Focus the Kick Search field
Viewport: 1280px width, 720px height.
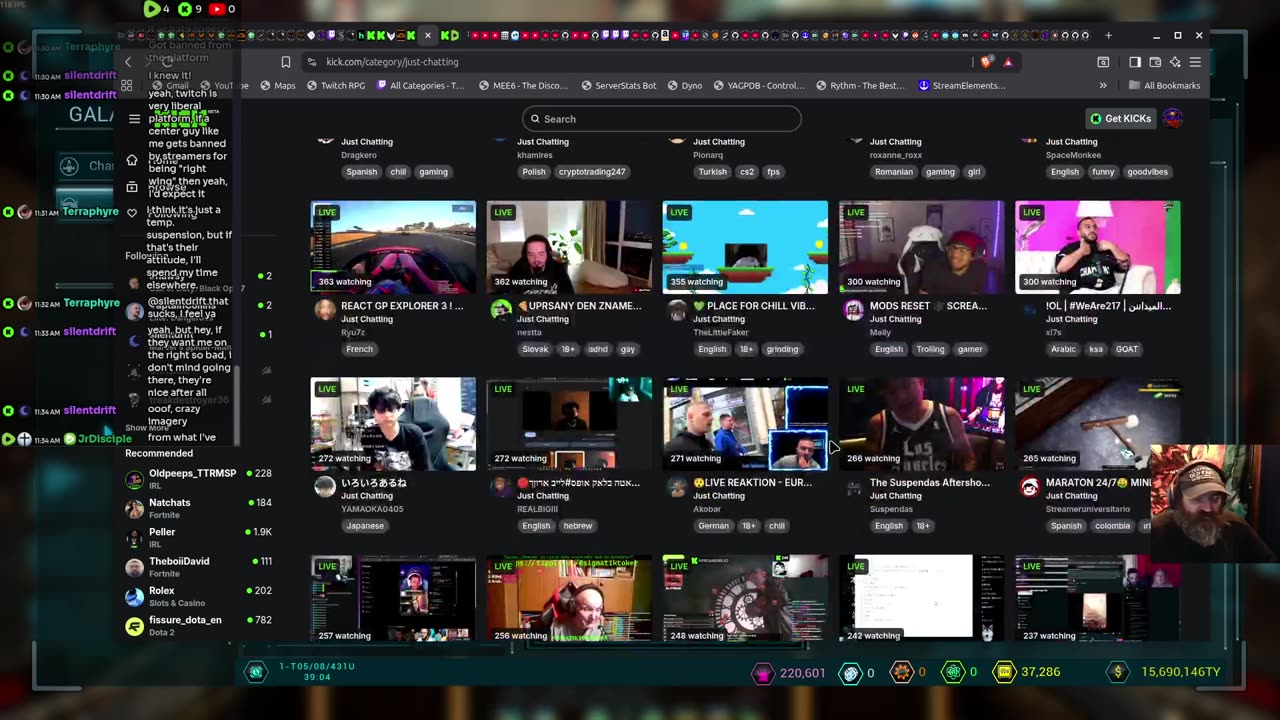click(x=661, y=119)
